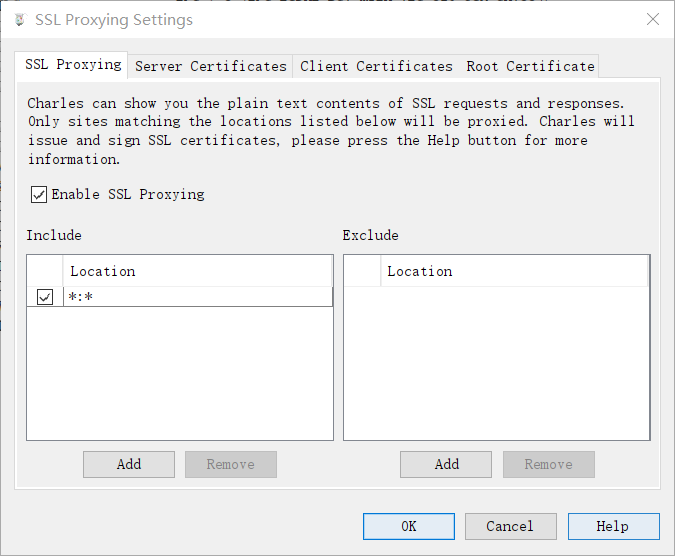
Task: Dismiss the dialog with Cancel
Action: click(x=510, y=526)
